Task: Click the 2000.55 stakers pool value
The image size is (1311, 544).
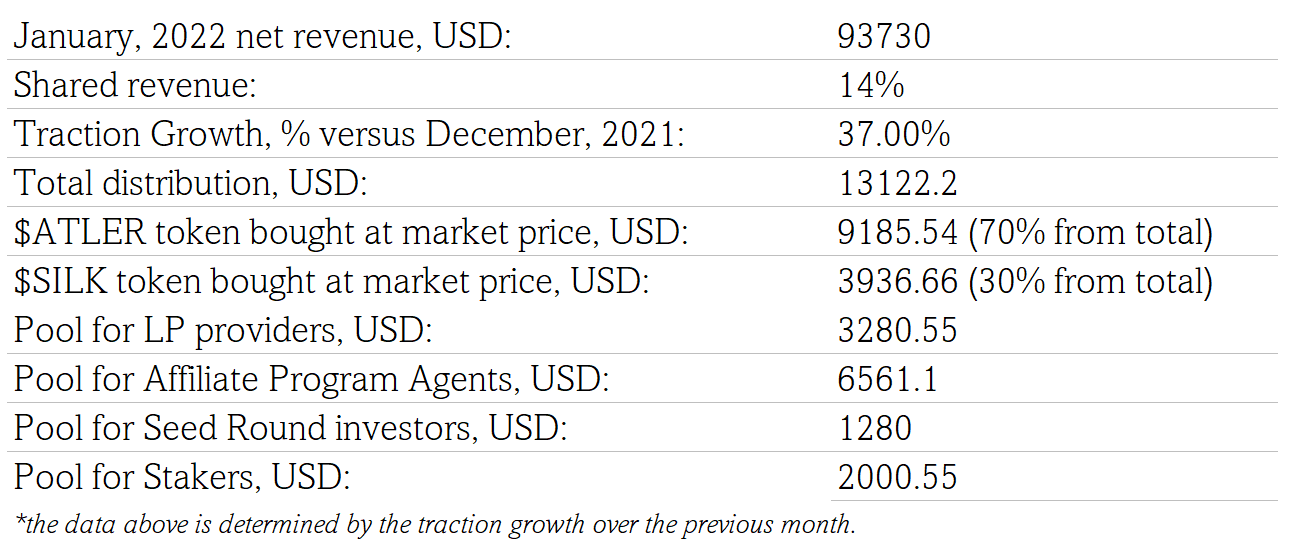Action: click(898, 477)
